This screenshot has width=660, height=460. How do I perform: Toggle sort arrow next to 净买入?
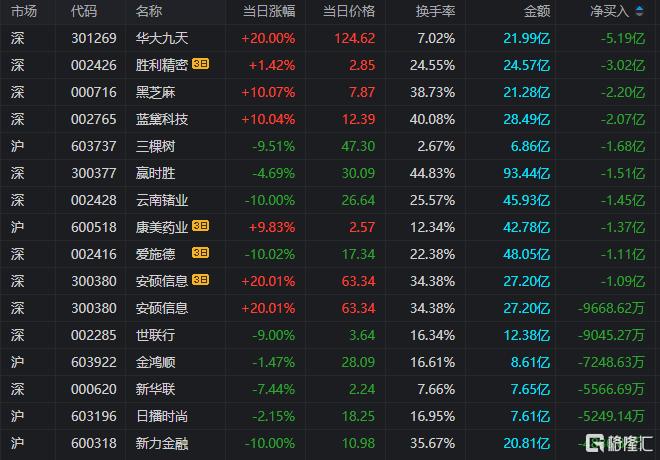(639, 11)
